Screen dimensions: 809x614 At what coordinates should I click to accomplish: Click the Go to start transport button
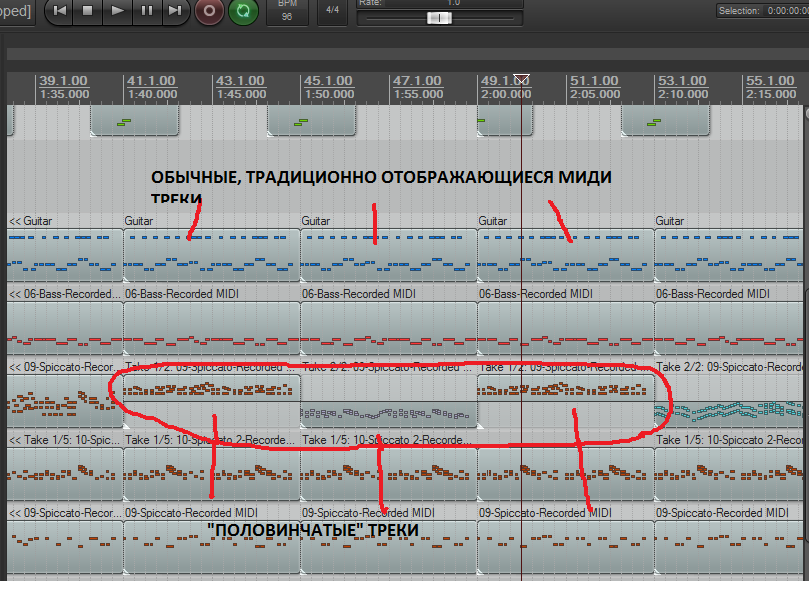click(59, 10)
